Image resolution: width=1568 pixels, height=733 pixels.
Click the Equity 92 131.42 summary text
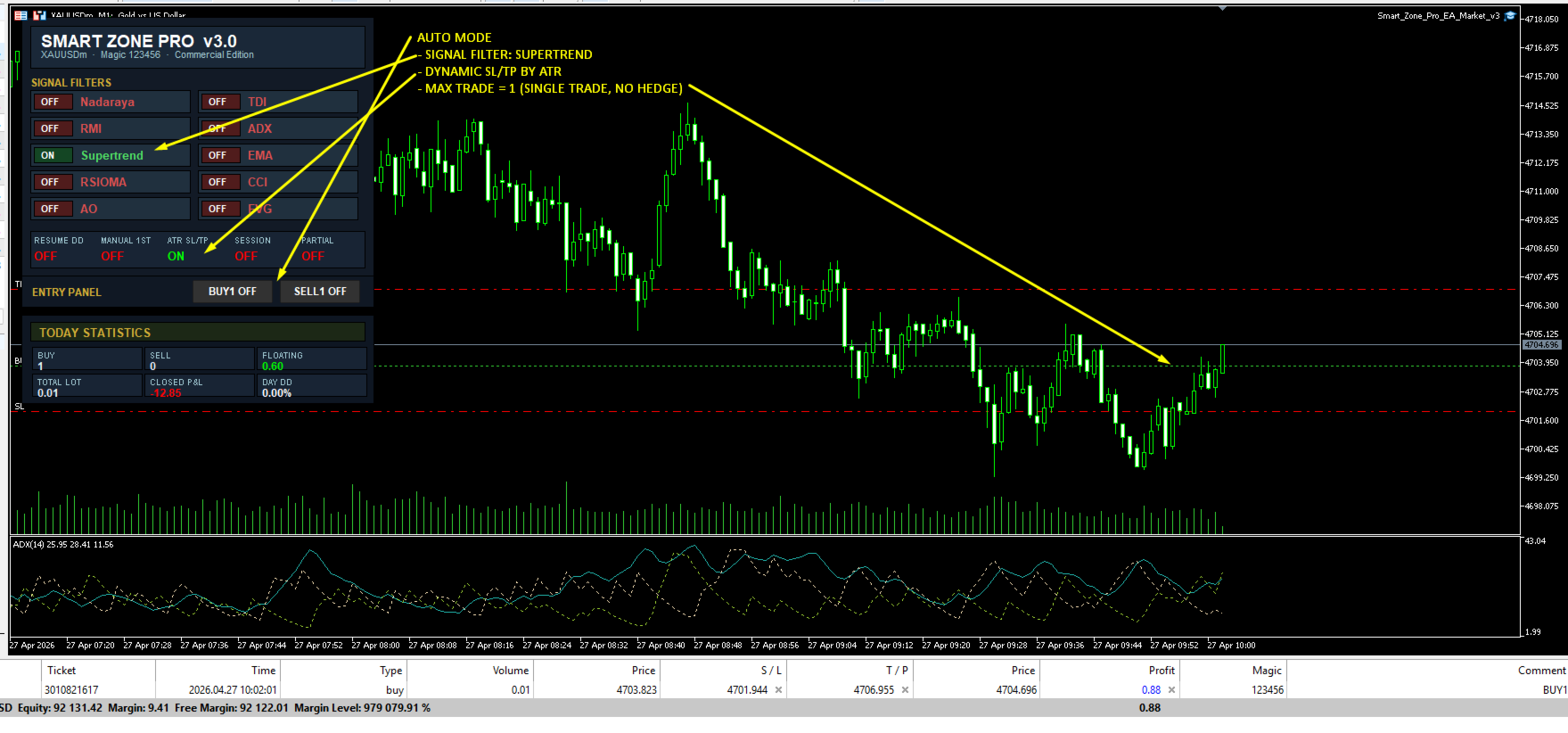tap(60, 708)
